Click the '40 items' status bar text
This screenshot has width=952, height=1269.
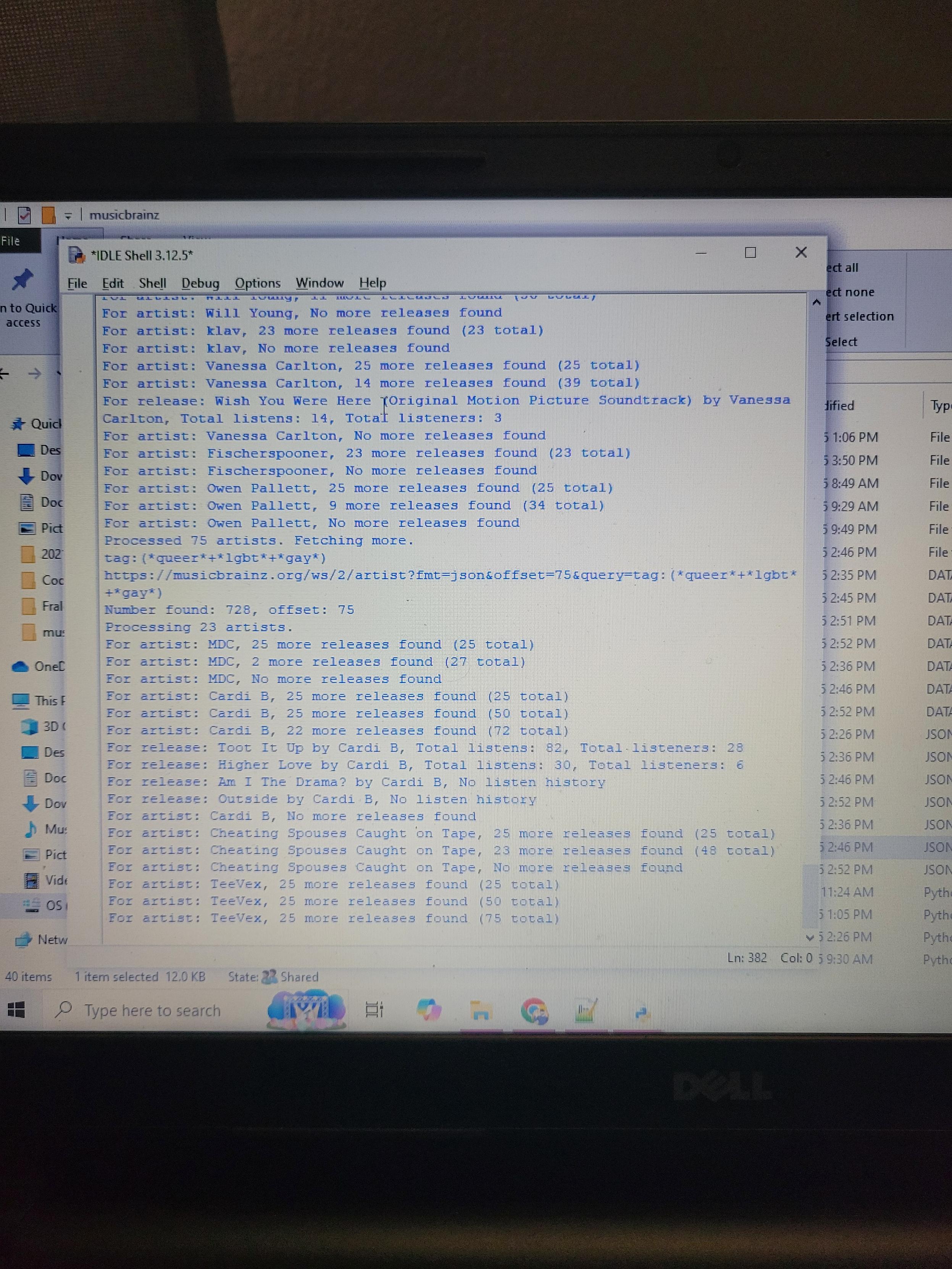tap(28, 976)
